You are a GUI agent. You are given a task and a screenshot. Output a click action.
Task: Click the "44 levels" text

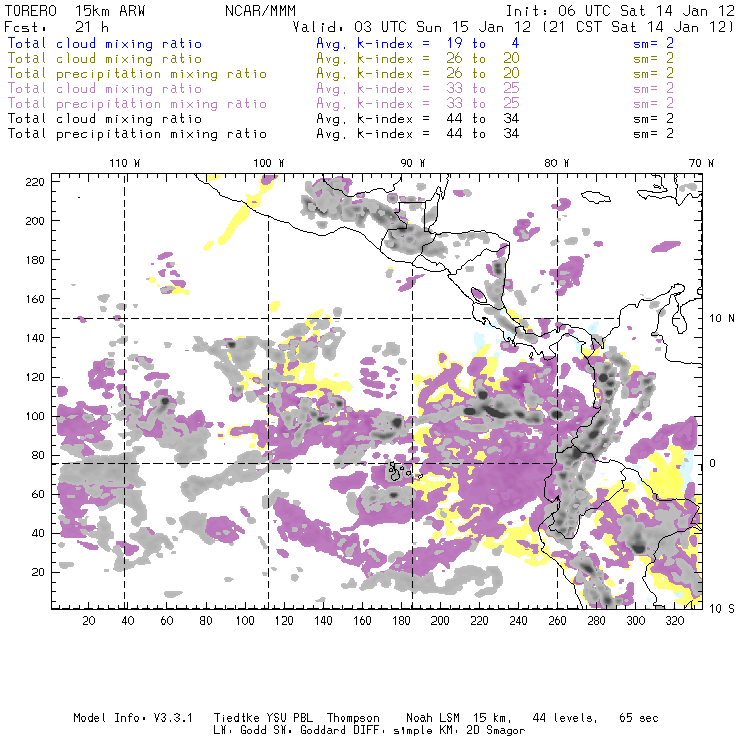565,718
